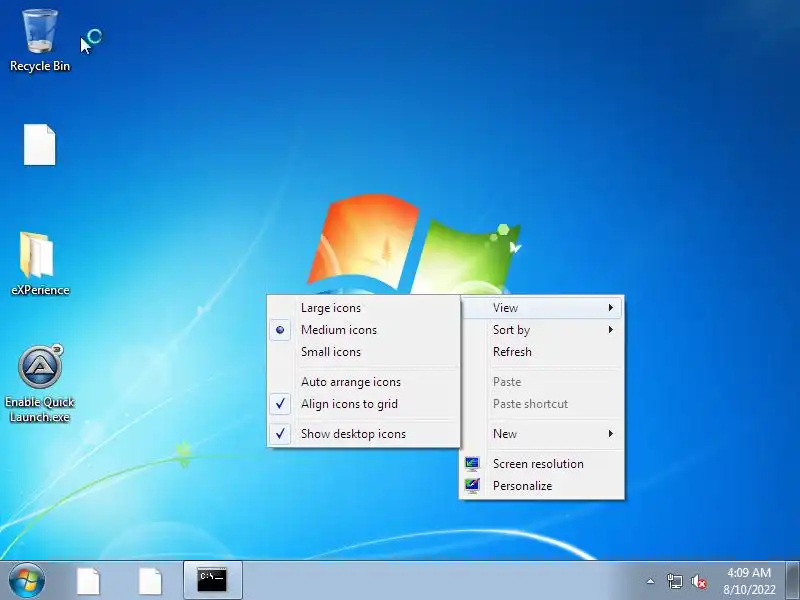Choose Small icons view option
Viewport: 800px width, 600px height.
[x=364, y=352]
